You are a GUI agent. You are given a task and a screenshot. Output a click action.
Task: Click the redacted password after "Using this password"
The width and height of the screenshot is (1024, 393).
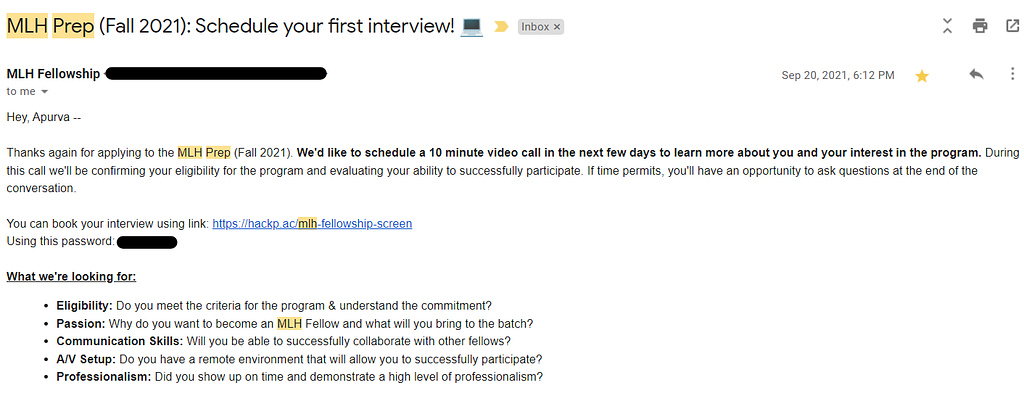(147, 243)
